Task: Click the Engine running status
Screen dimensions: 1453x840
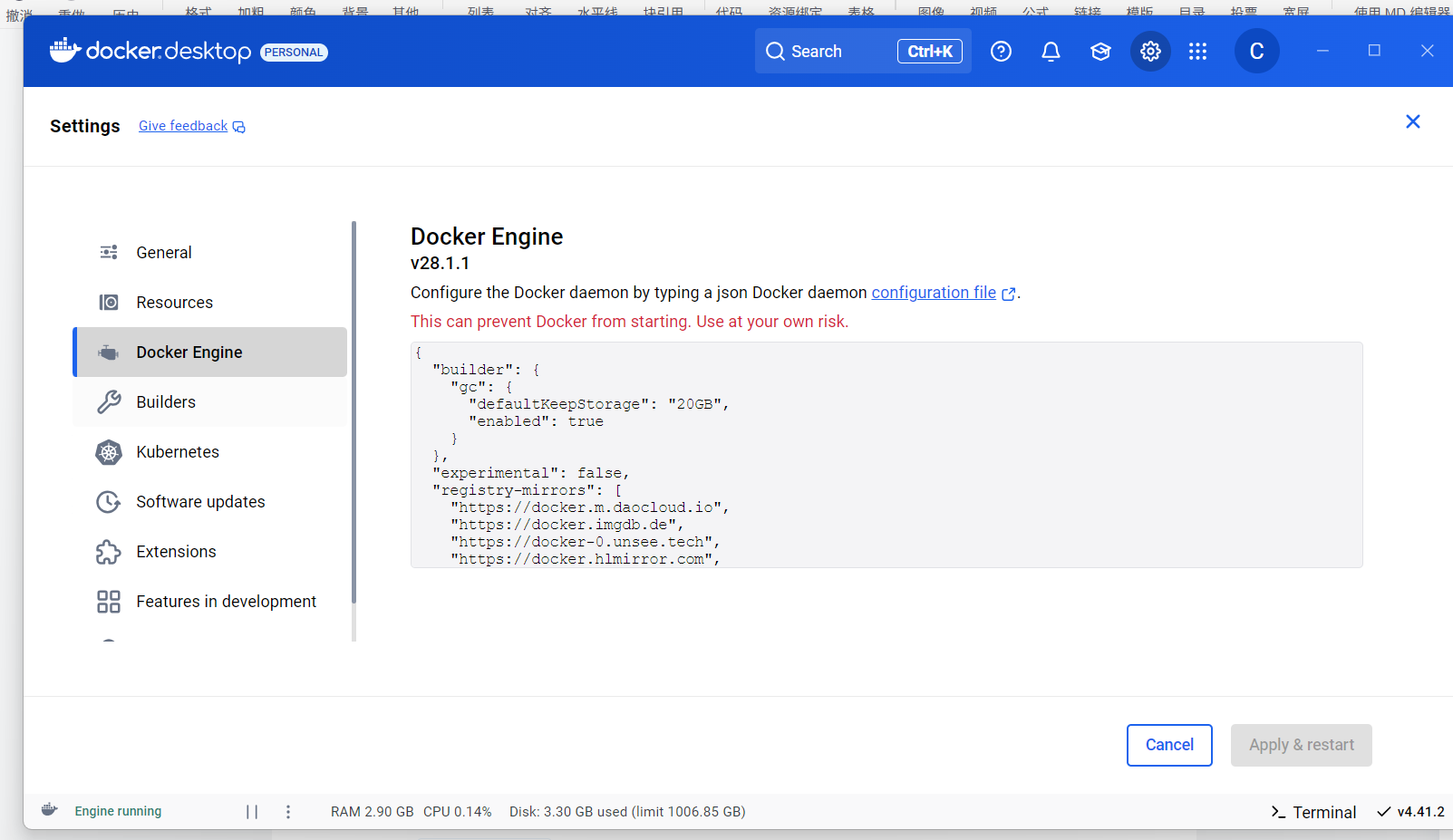Action: click(118, 811)
